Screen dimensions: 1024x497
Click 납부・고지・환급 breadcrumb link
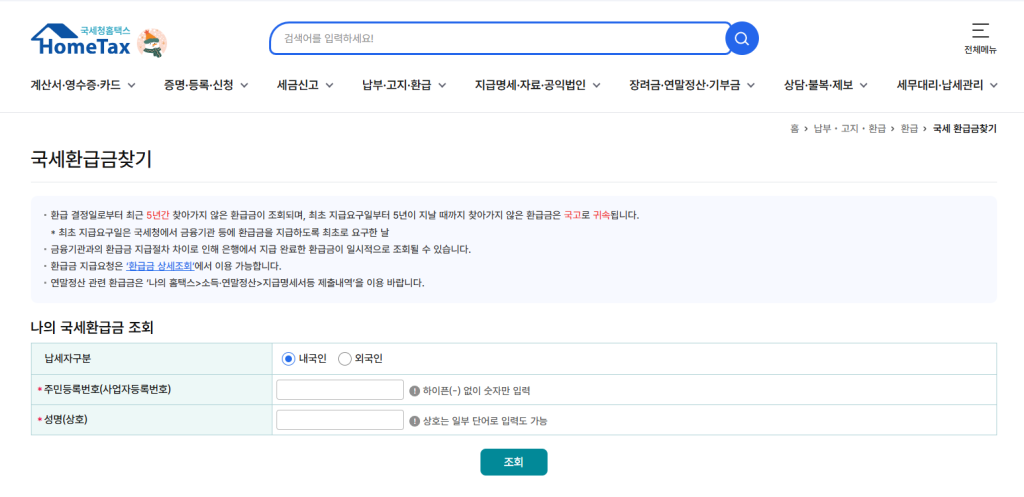click(848, 129)
